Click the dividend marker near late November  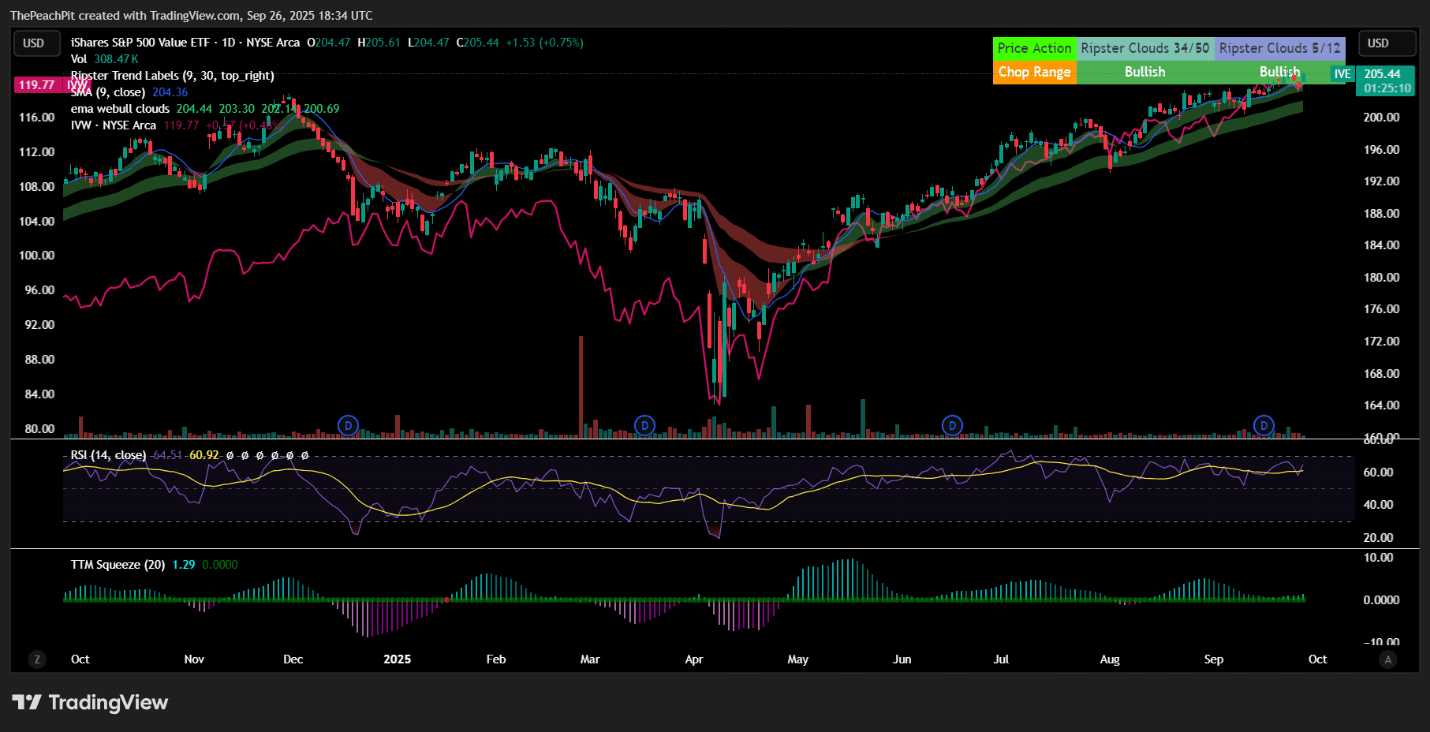coord(348,425)
